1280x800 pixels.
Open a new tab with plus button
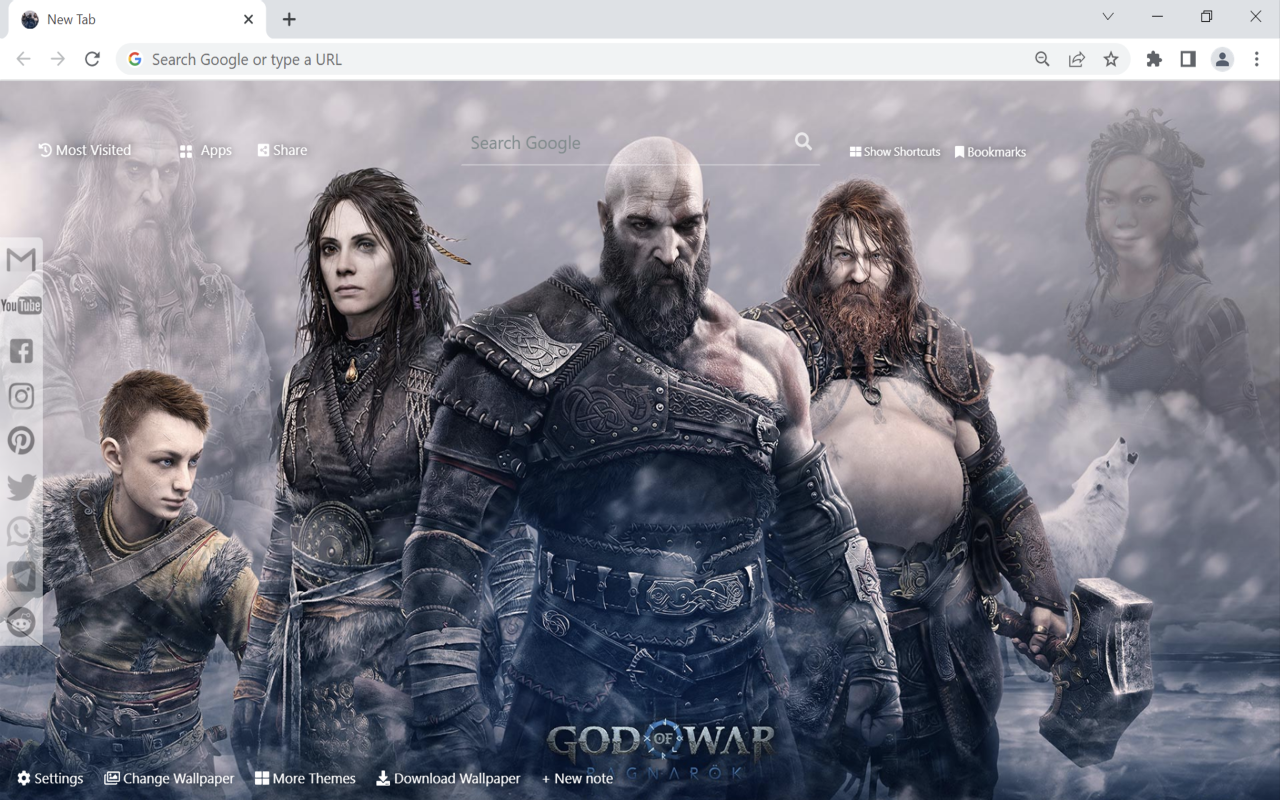[289, 19]
